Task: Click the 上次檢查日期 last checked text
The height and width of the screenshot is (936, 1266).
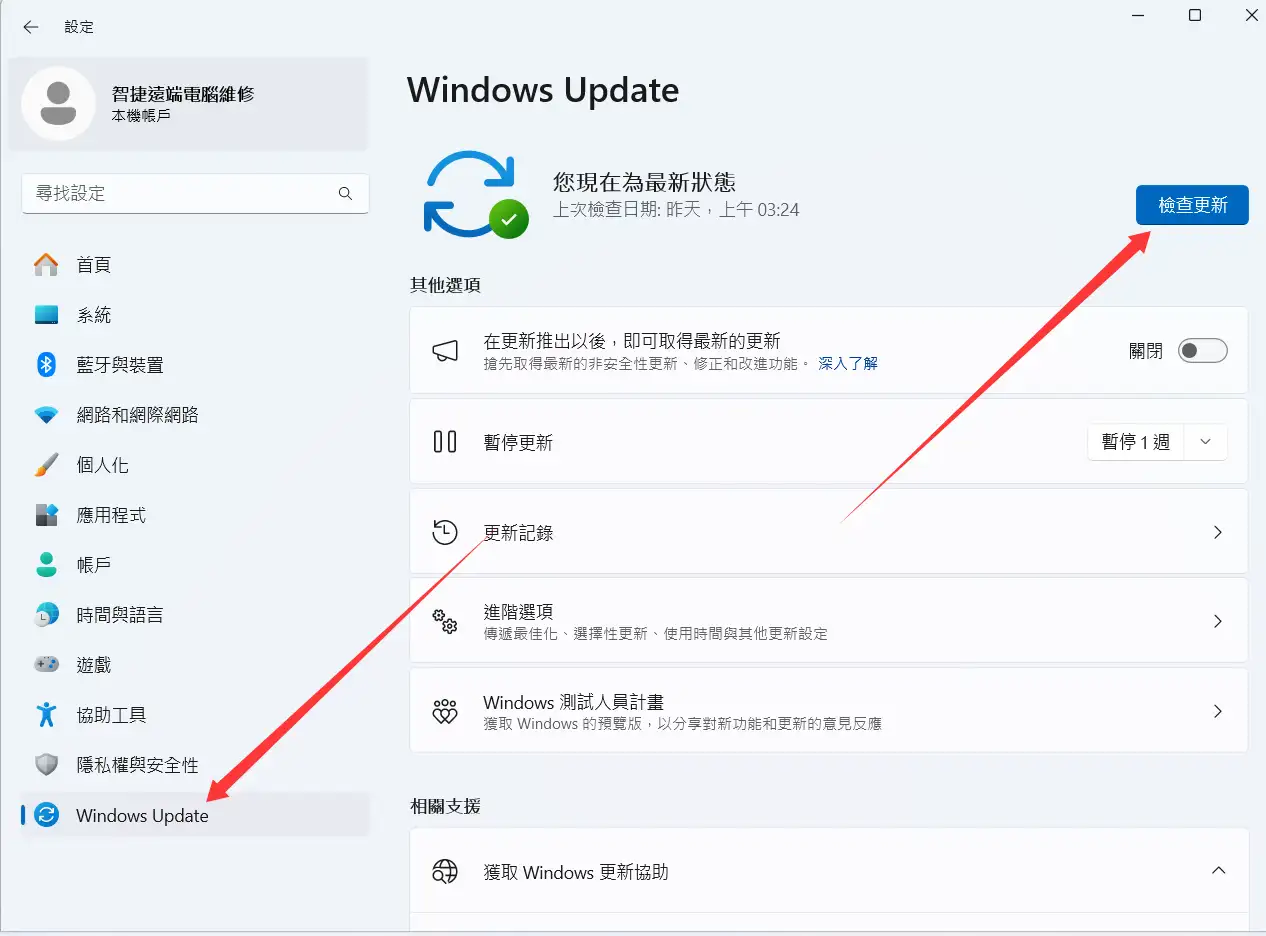Action: pos(676,210)
